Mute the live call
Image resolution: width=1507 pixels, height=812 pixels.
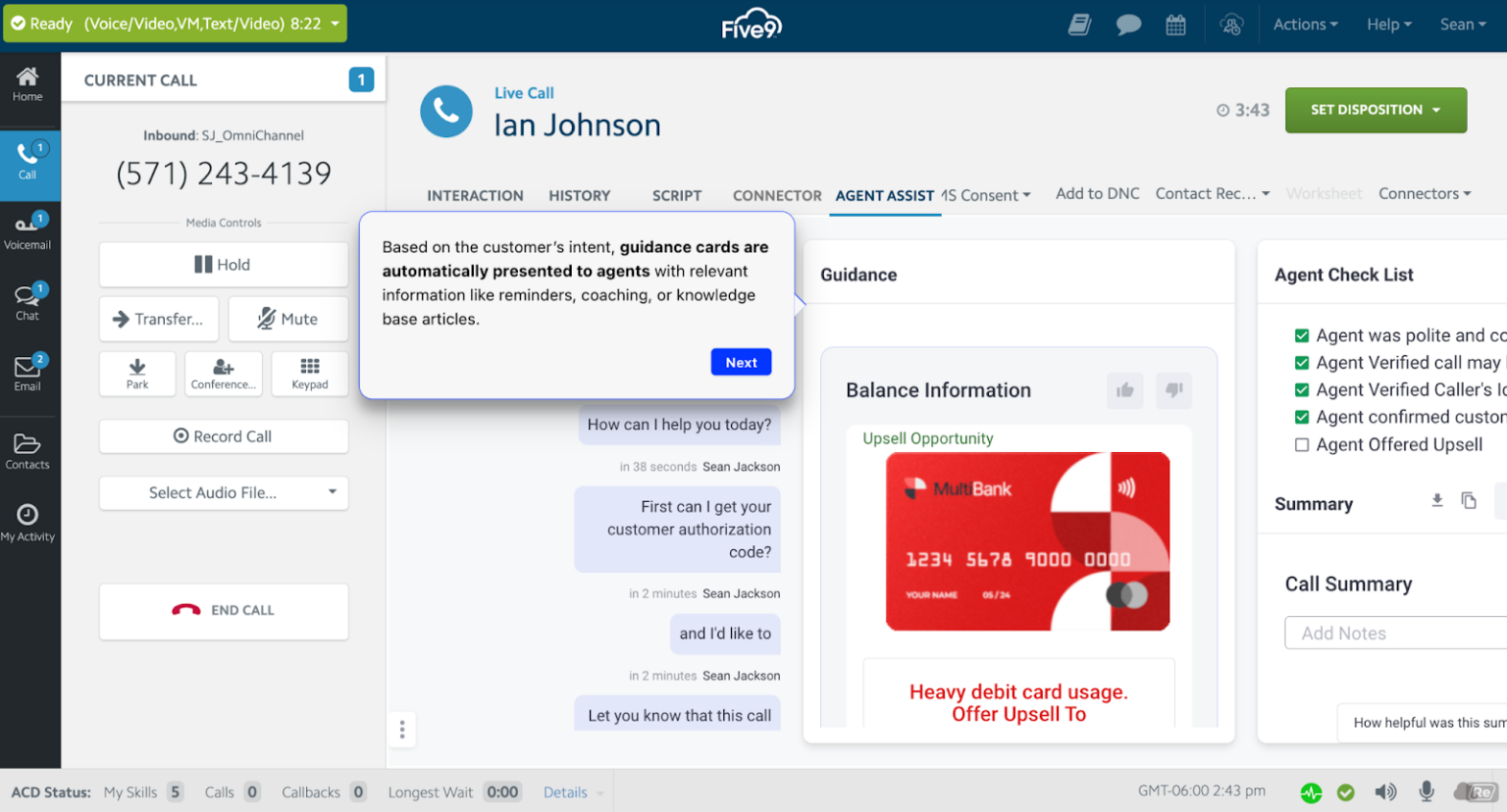(x=288, y=319)
